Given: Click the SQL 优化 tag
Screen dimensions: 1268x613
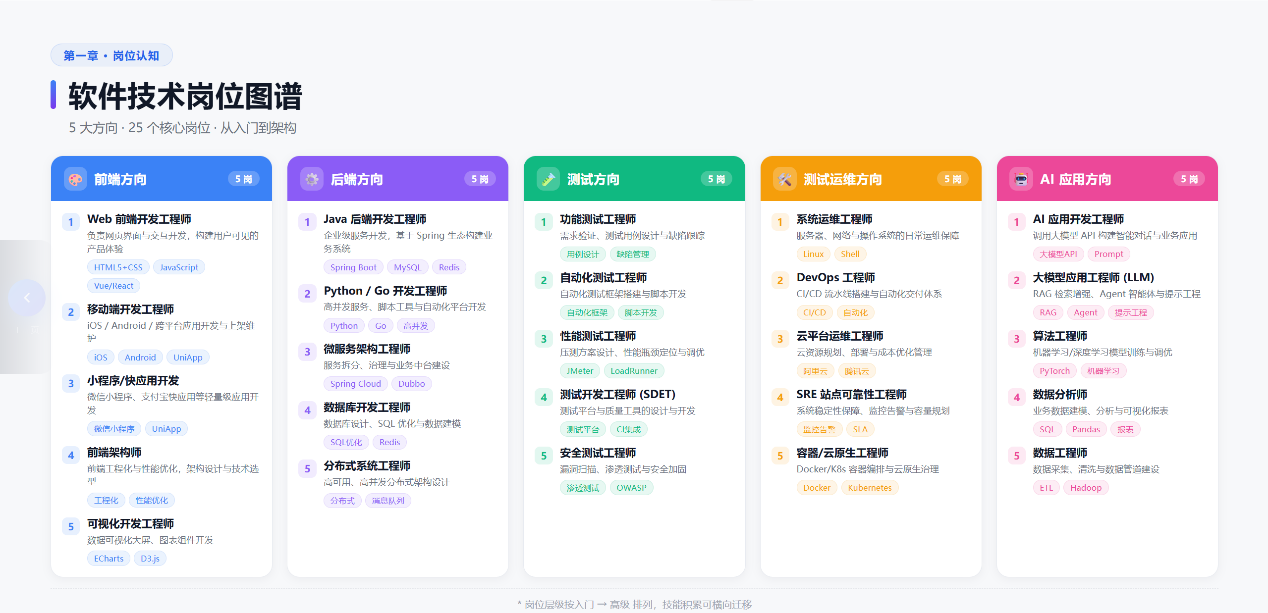Looking at the screenshot, I should 347,442.
